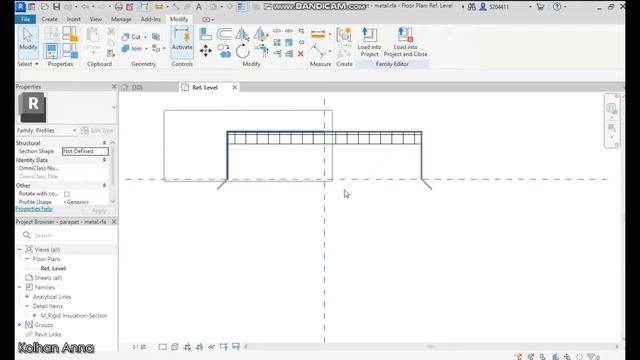Click Load into Project and Close
640x360 pixels.
(x=405, y=42)
